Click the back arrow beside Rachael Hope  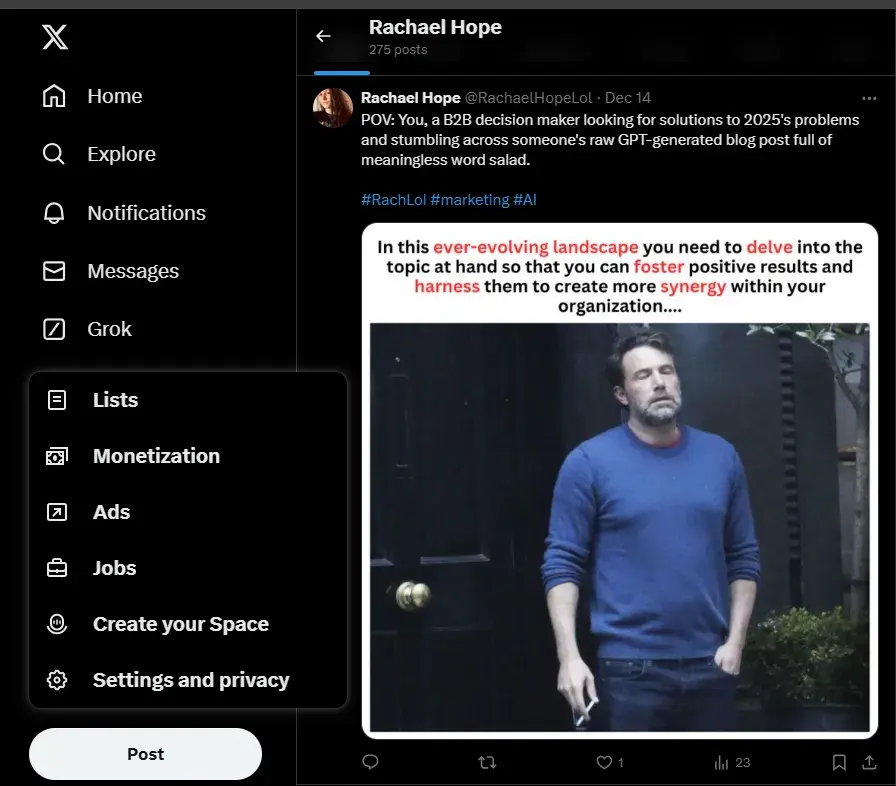coord(323,36)
